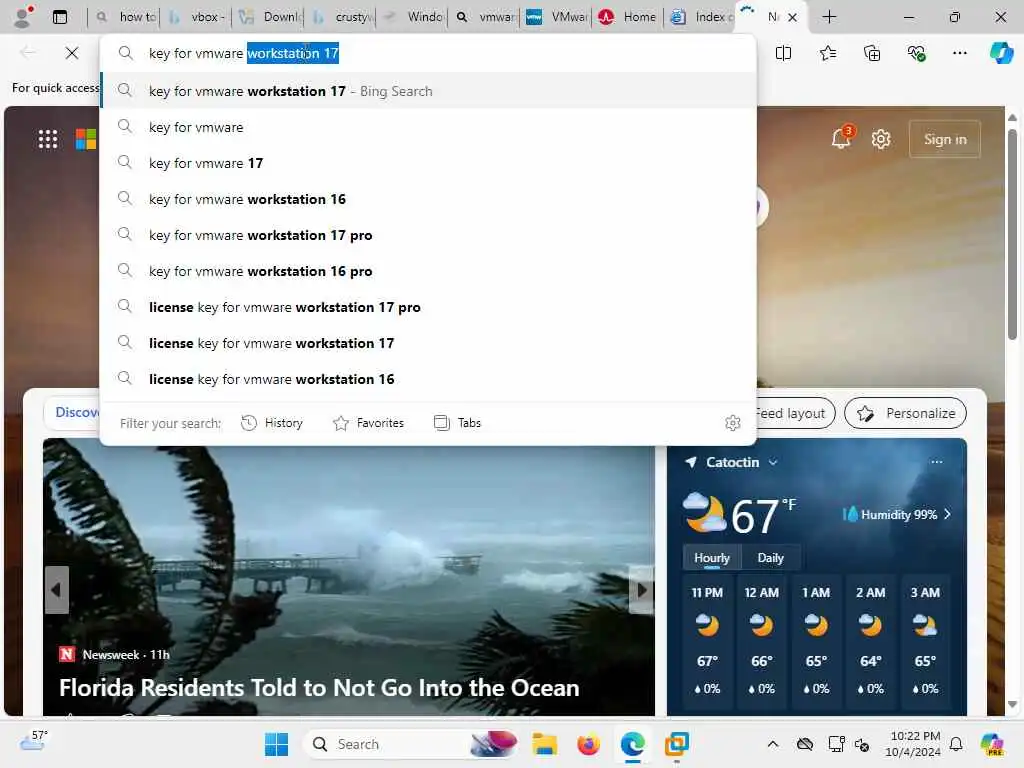Switch weather to Daily view
This screenshot has width=1024, height=768.
coord(770,558)
